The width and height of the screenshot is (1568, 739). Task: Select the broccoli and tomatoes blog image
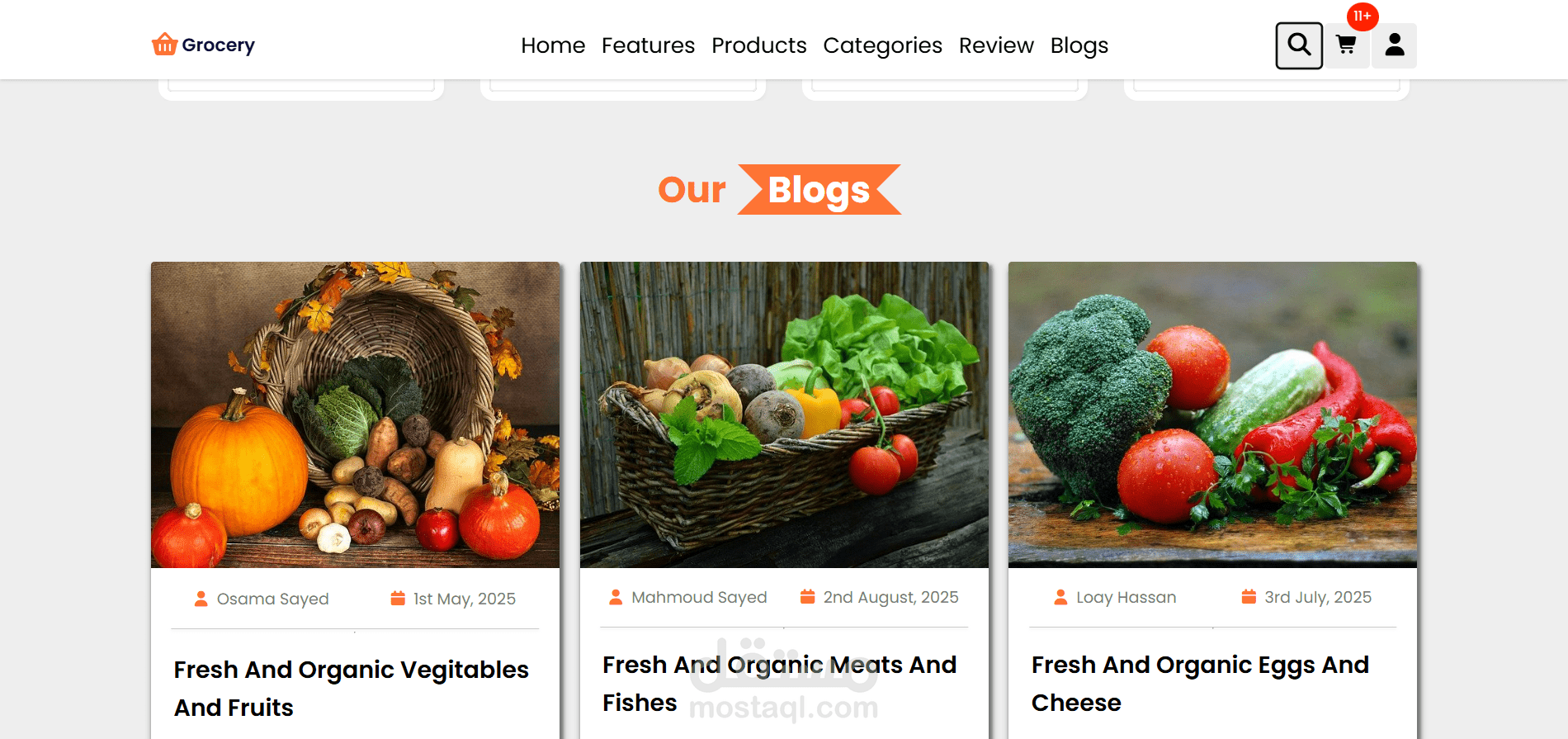(1212, 415)
